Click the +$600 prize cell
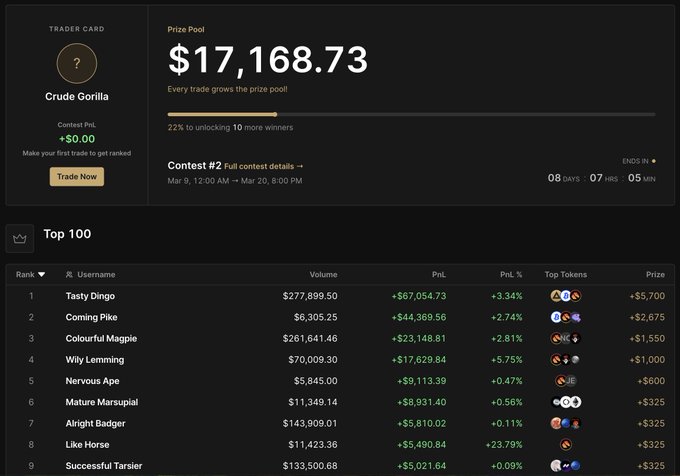This screenshot has width=680, height=476. click(651, 381)
